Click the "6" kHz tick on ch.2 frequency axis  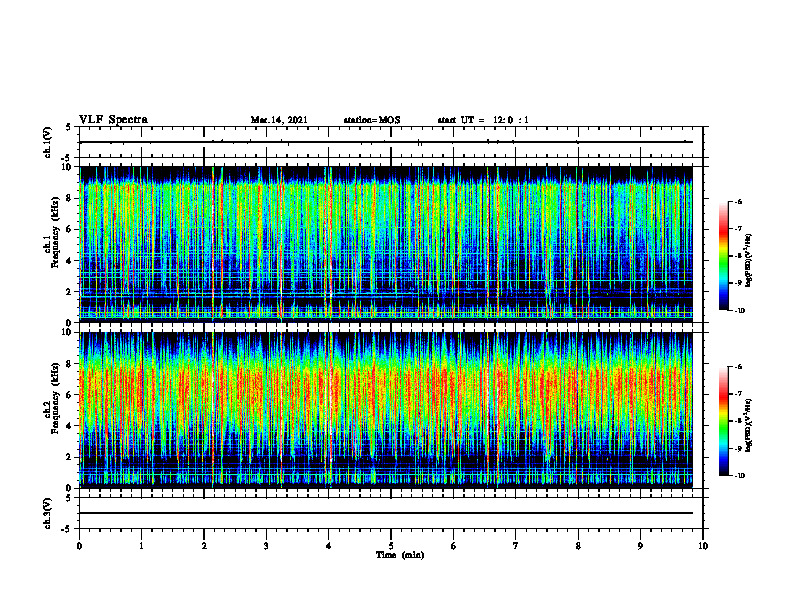[70, 395]
